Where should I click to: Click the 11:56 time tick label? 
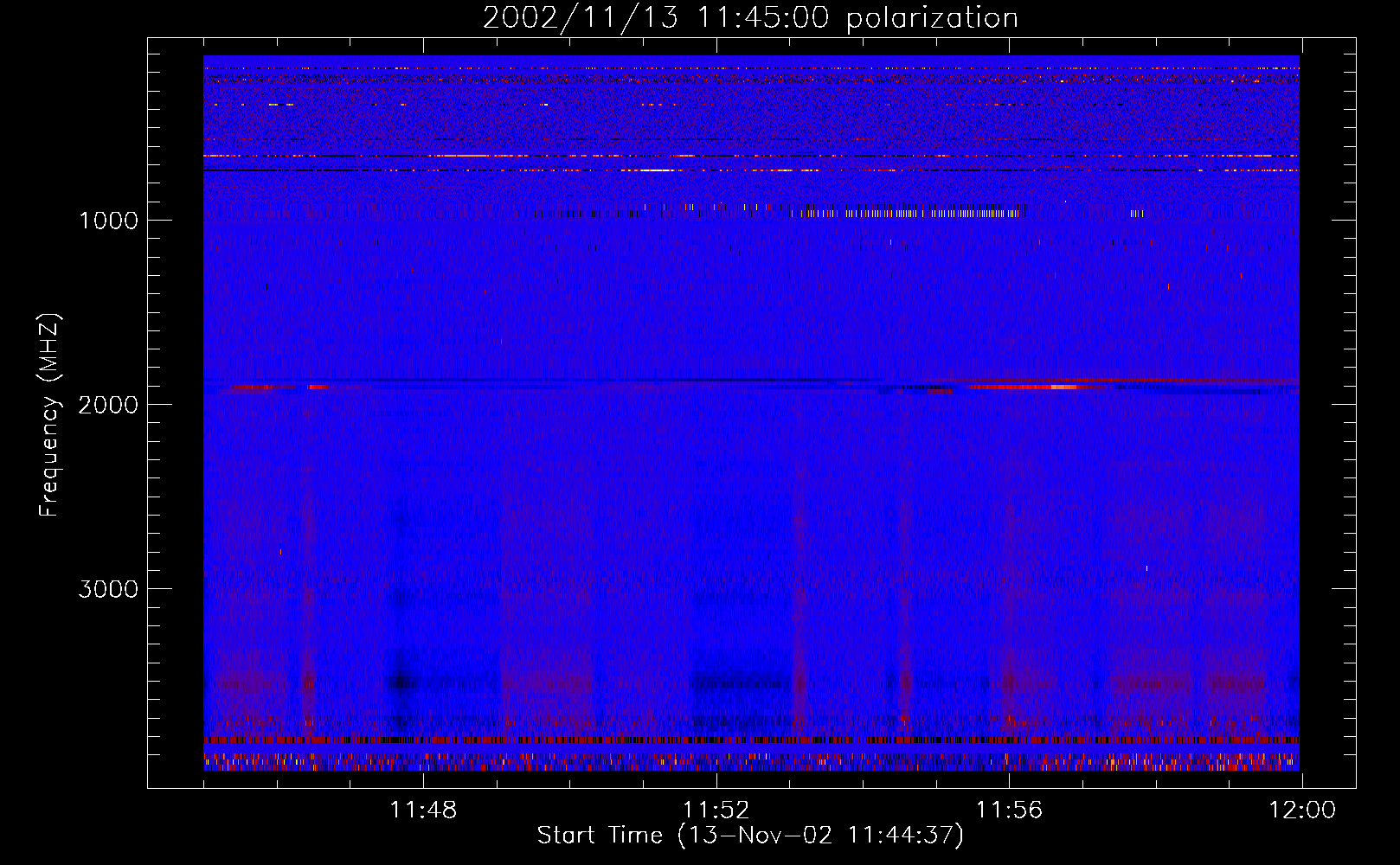click(x=1009, y=811)
